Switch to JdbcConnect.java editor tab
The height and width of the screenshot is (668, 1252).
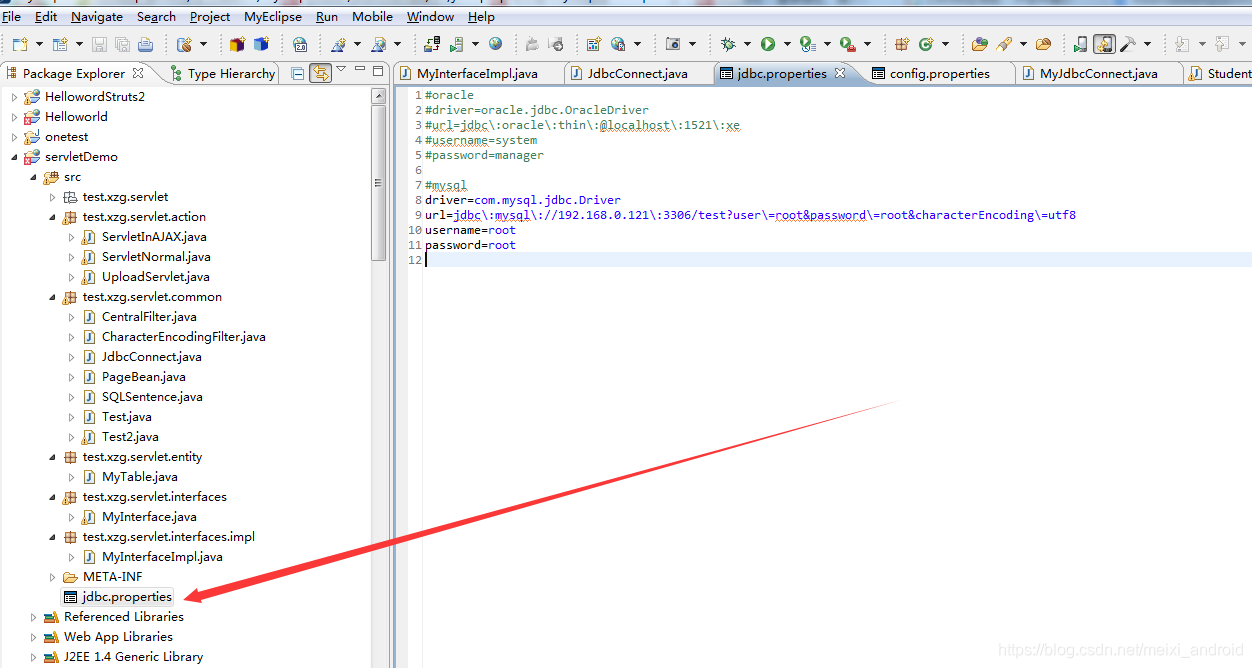pyautogui.click(x=637, y=73)
